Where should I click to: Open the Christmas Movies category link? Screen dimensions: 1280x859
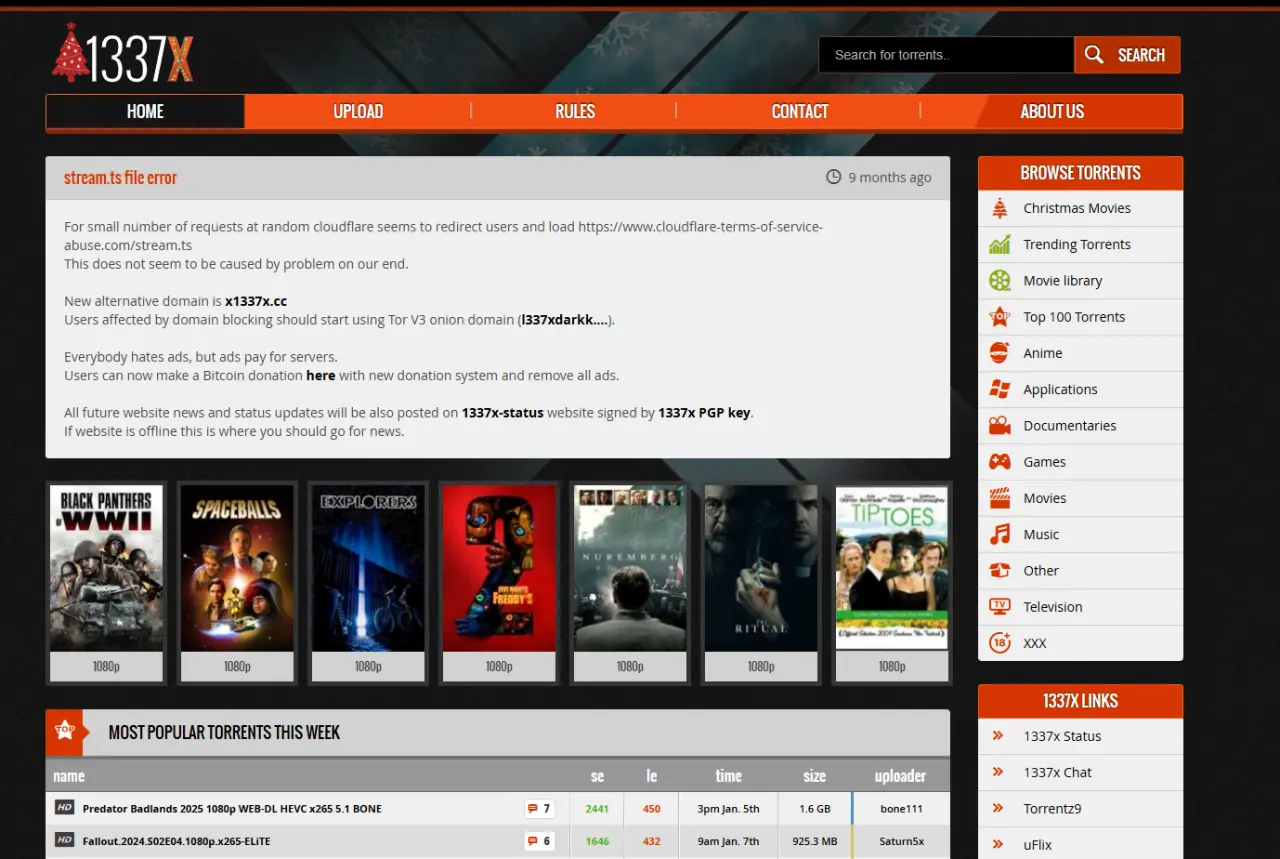pos(1077,208)
